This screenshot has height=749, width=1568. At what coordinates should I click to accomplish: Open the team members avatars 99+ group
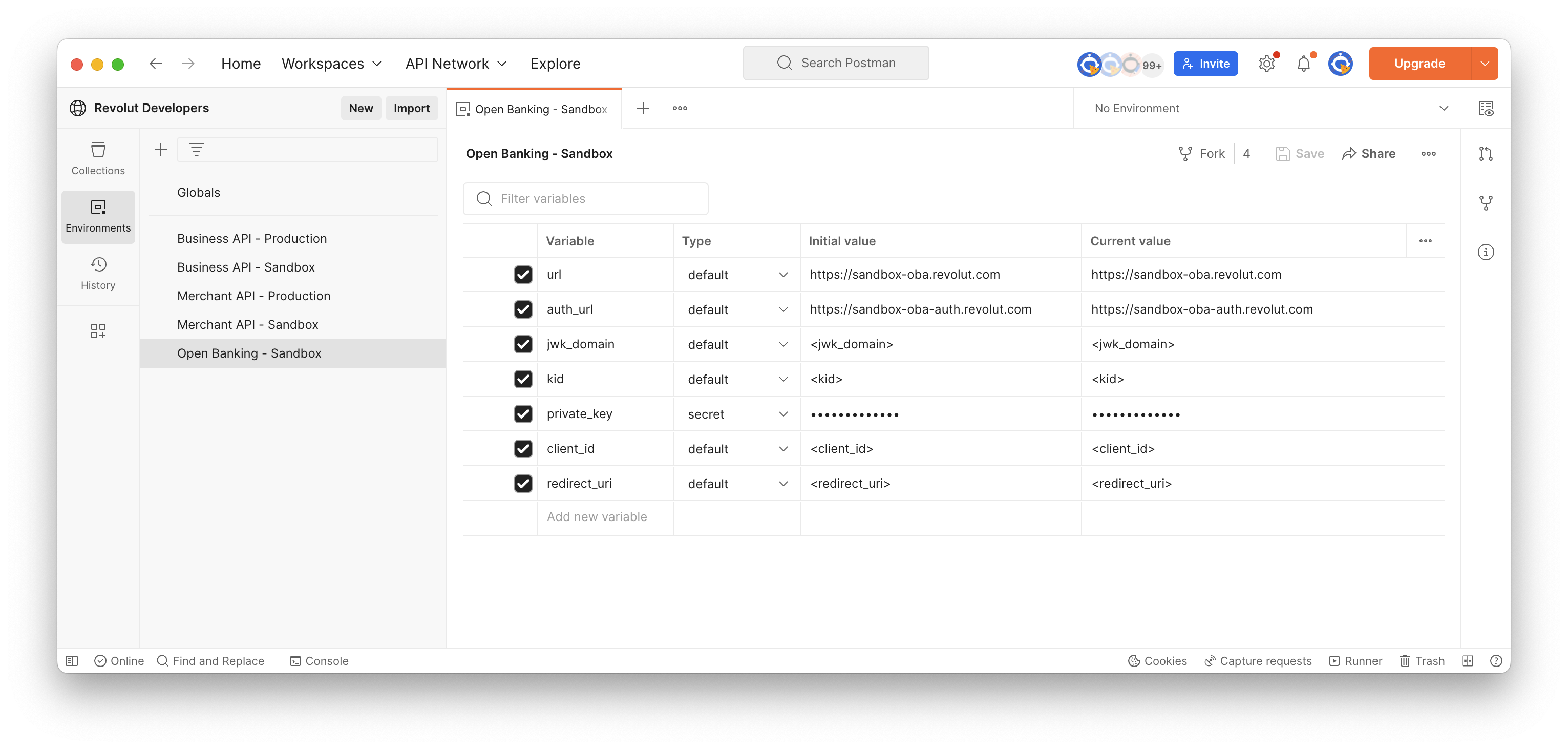(x=1120, y=64)
